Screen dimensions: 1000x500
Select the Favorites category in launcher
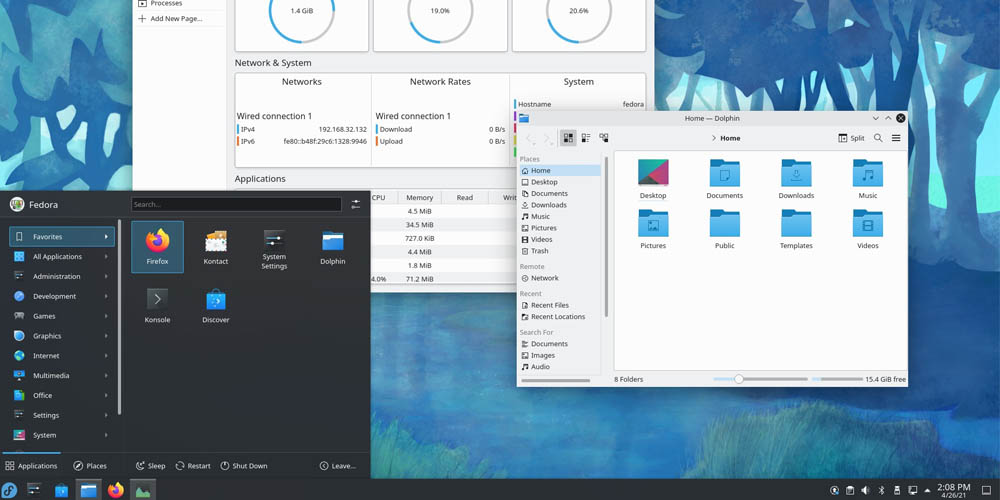(x=62, y=237)
